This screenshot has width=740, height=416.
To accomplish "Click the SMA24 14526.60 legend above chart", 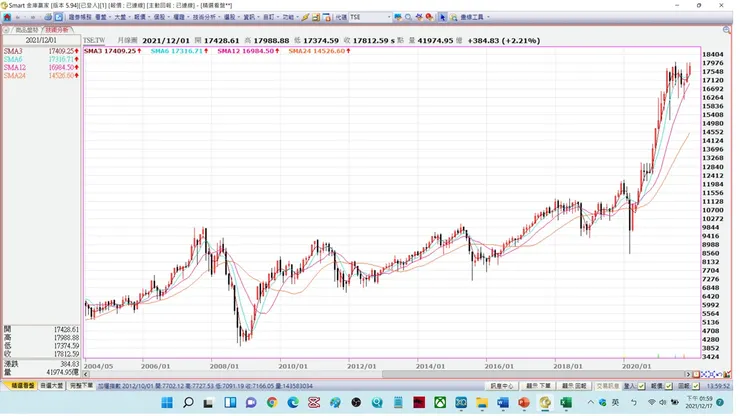I will pyautogui.click(x=320, y=51).
